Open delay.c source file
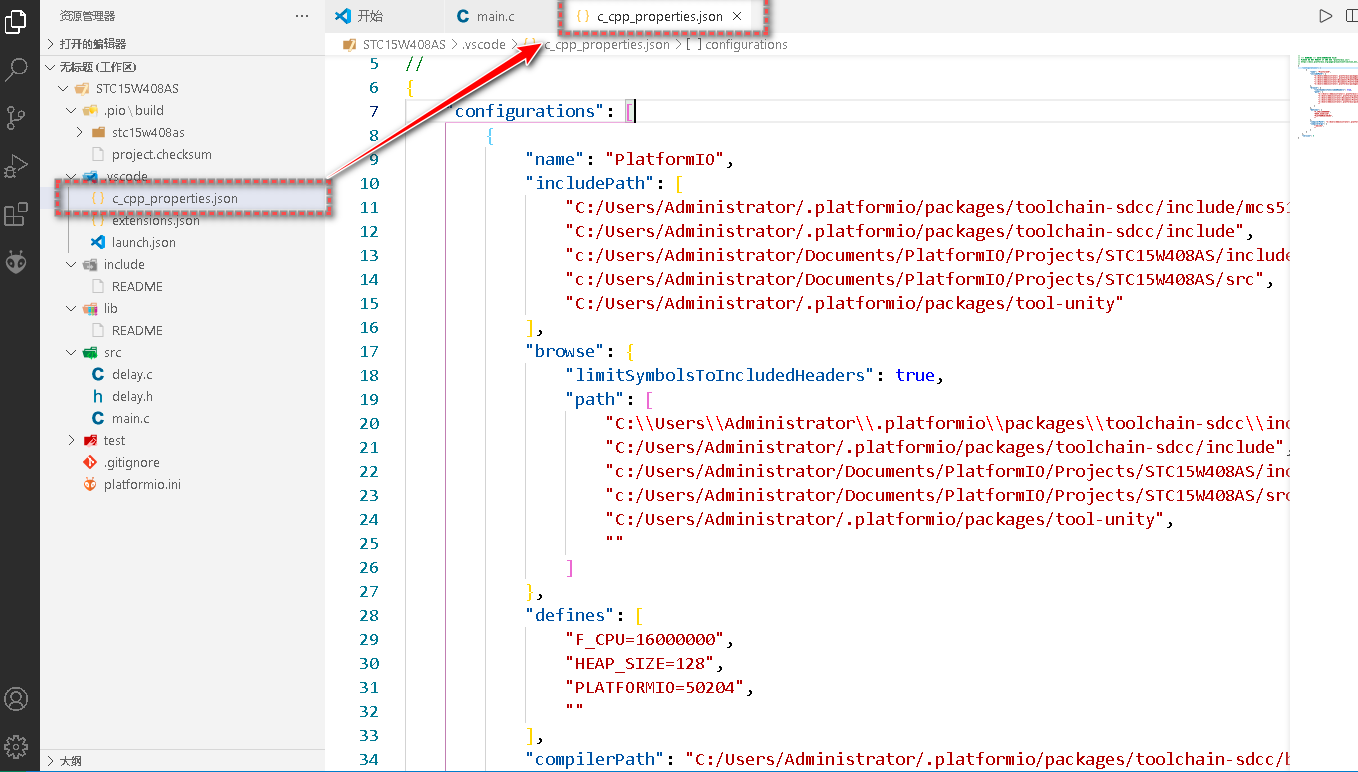The image size is (1358, 772). [182, 374]
